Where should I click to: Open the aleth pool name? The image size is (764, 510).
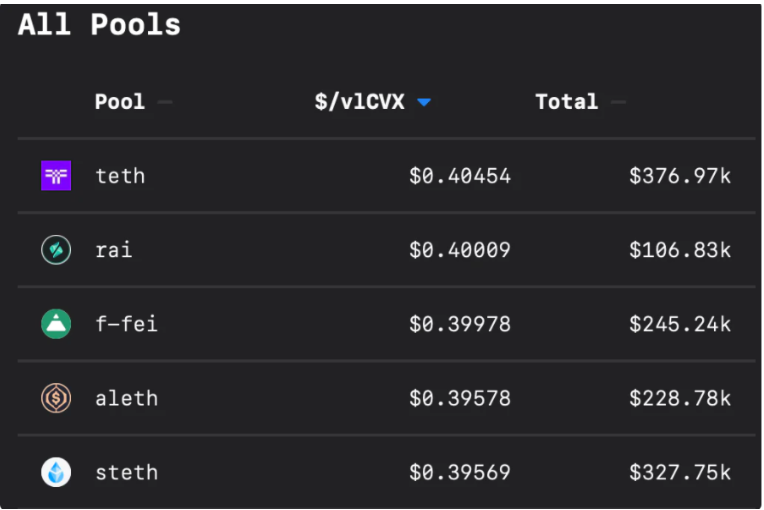tap(127, 398)
